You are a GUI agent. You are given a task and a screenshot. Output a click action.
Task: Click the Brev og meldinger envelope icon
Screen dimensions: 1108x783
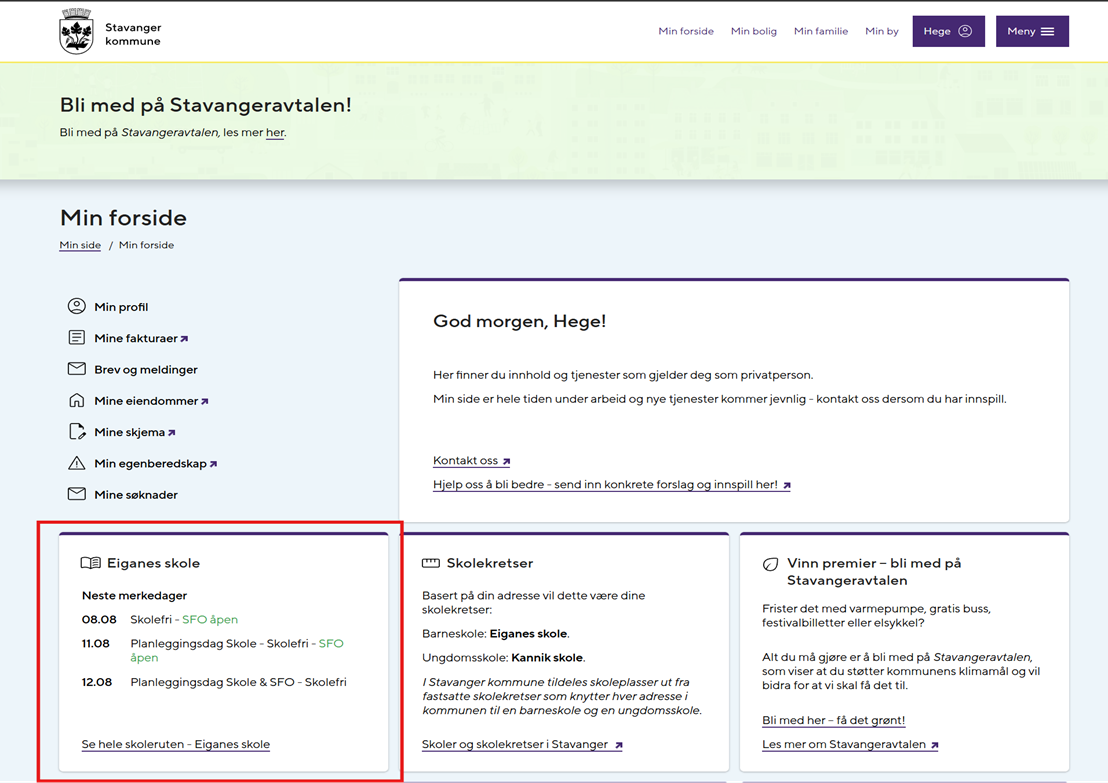click(x=76, y=369)
